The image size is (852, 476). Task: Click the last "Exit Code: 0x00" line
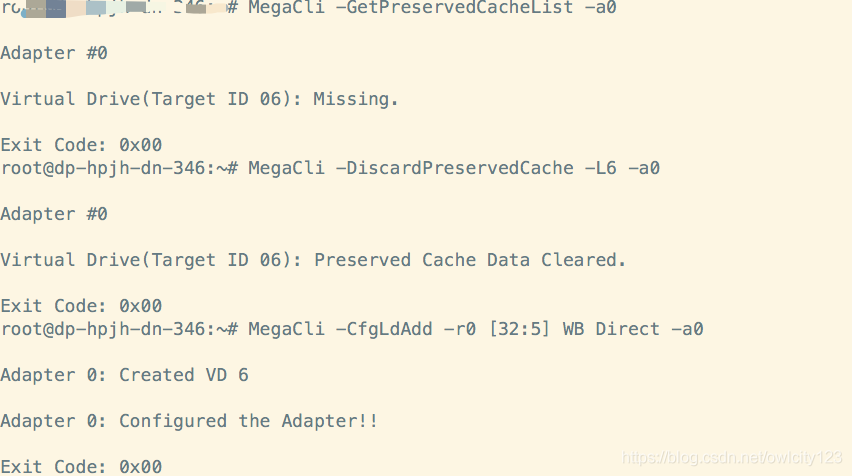81,467
